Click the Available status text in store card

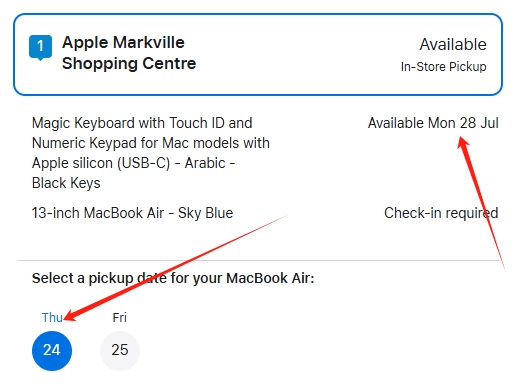tap(453, 44)
